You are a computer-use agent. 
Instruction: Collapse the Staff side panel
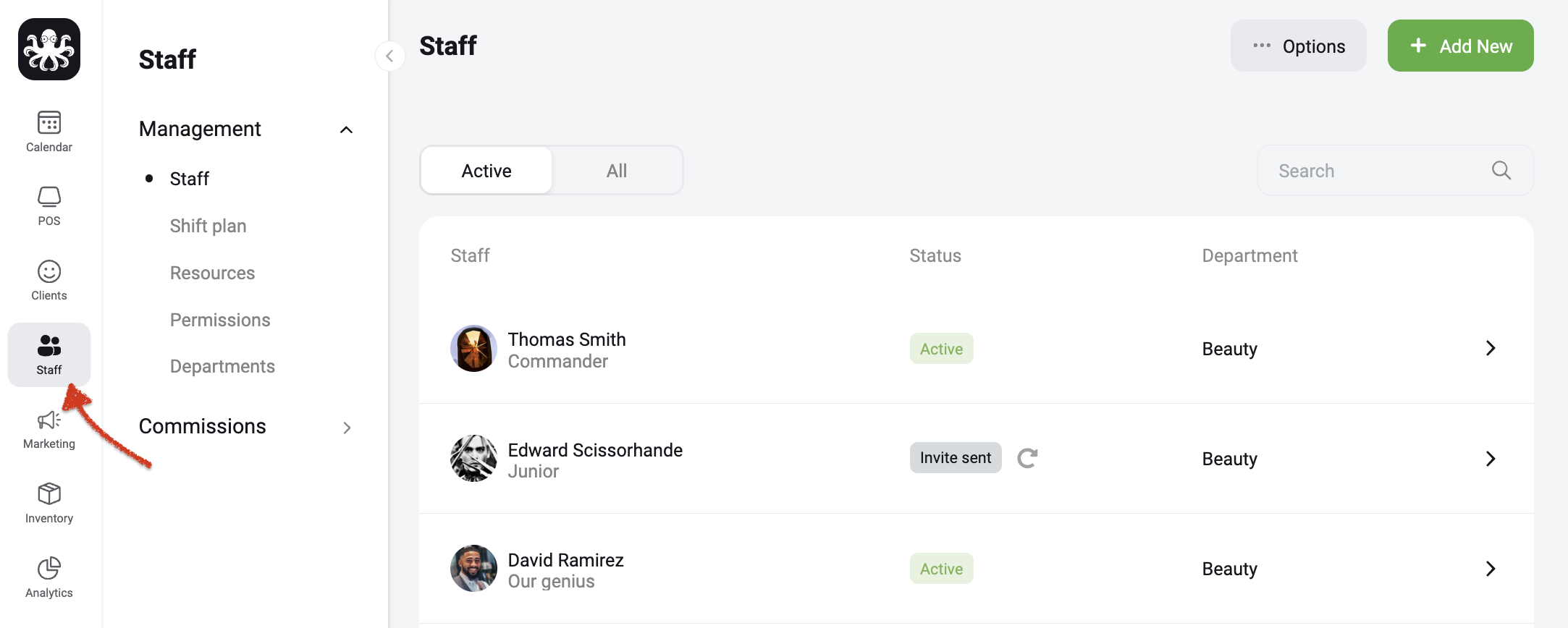pyautogui.click(x=389, y=56)
